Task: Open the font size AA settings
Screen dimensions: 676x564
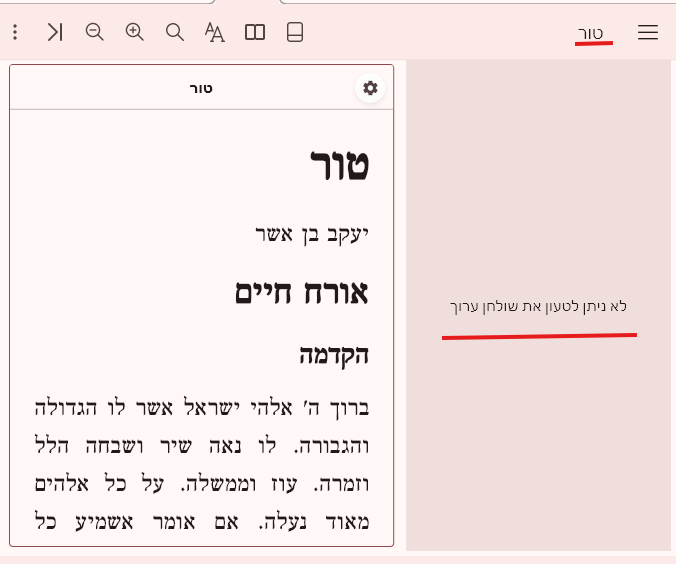Action: click(214, 32)
